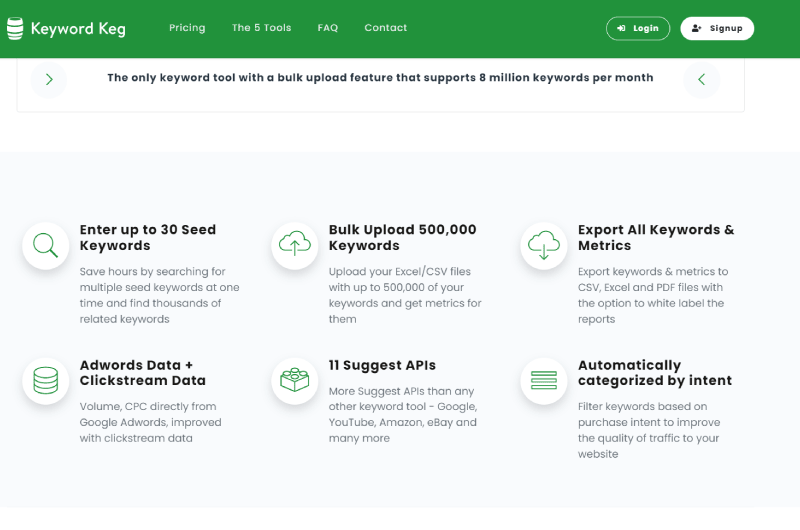Click the magnifying glass search icon
The width and height of the screenshot is (800, 530).
tap(45, 245)
